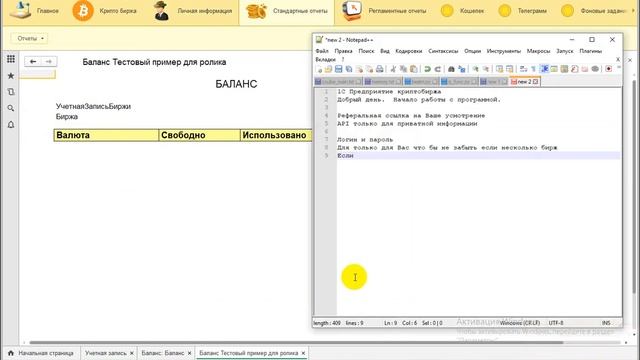Open the Регламентные отчеты section
The image size is (640, 360).
(384, 11)
